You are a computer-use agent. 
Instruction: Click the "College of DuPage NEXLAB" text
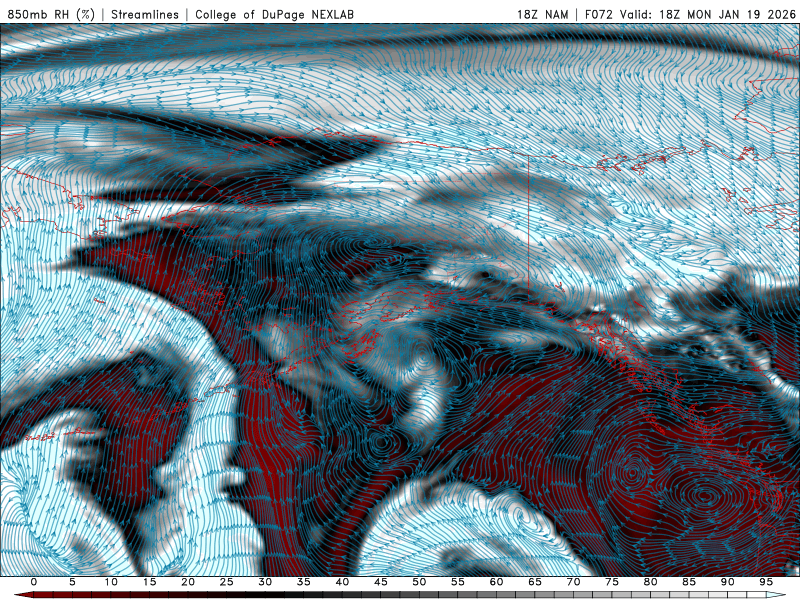pos(274,14)
